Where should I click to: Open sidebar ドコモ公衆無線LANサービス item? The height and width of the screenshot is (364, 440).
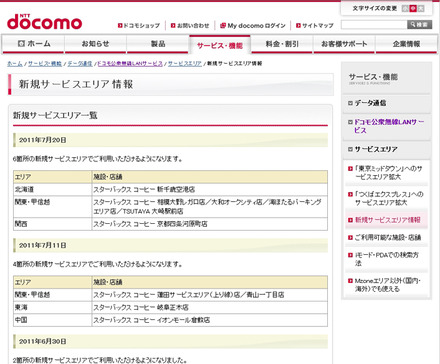pyautogui.click(x=386, y=126)
